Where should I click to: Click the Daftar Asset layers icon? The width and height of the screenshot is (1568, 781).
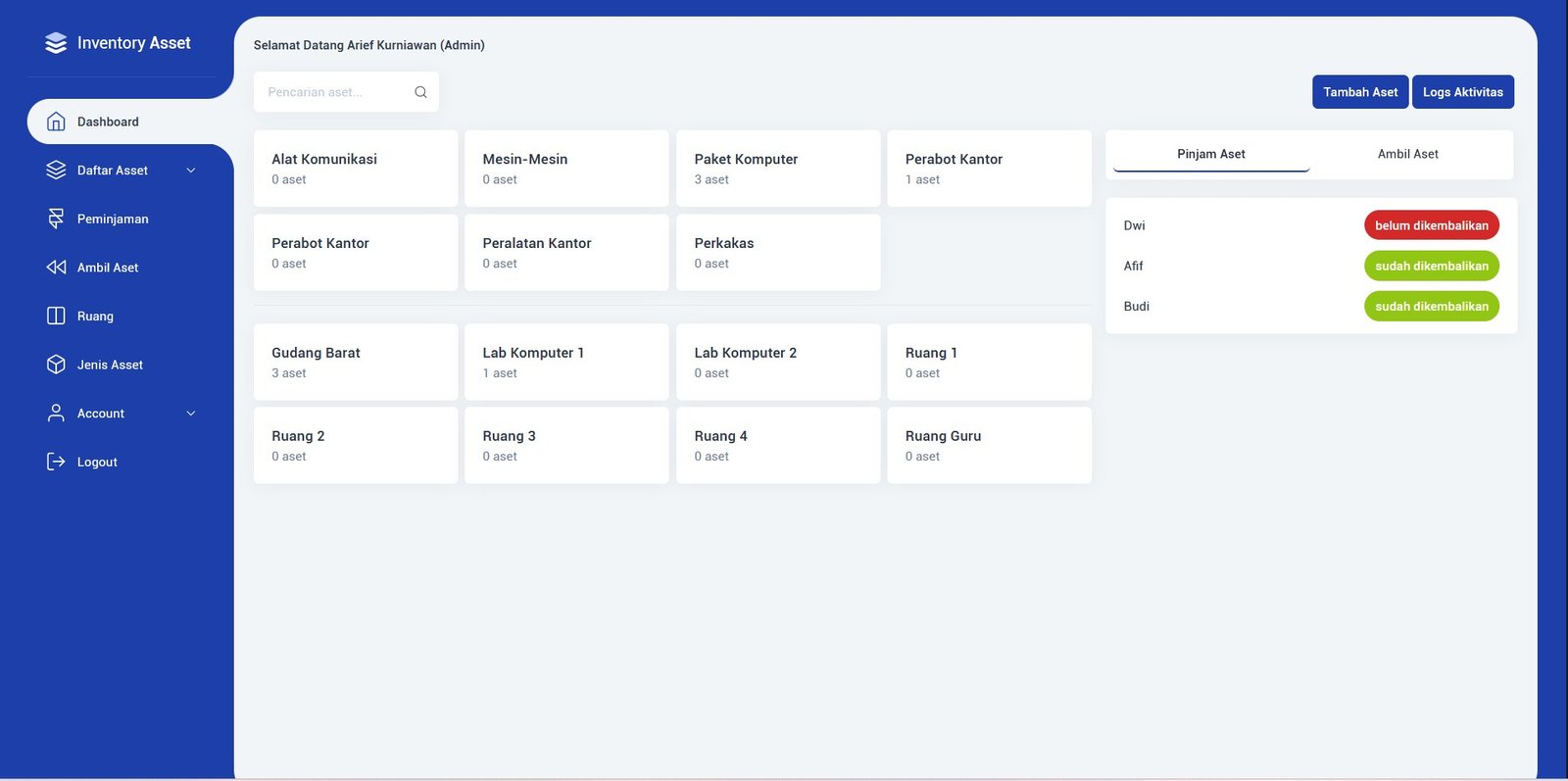pos(56,171)
